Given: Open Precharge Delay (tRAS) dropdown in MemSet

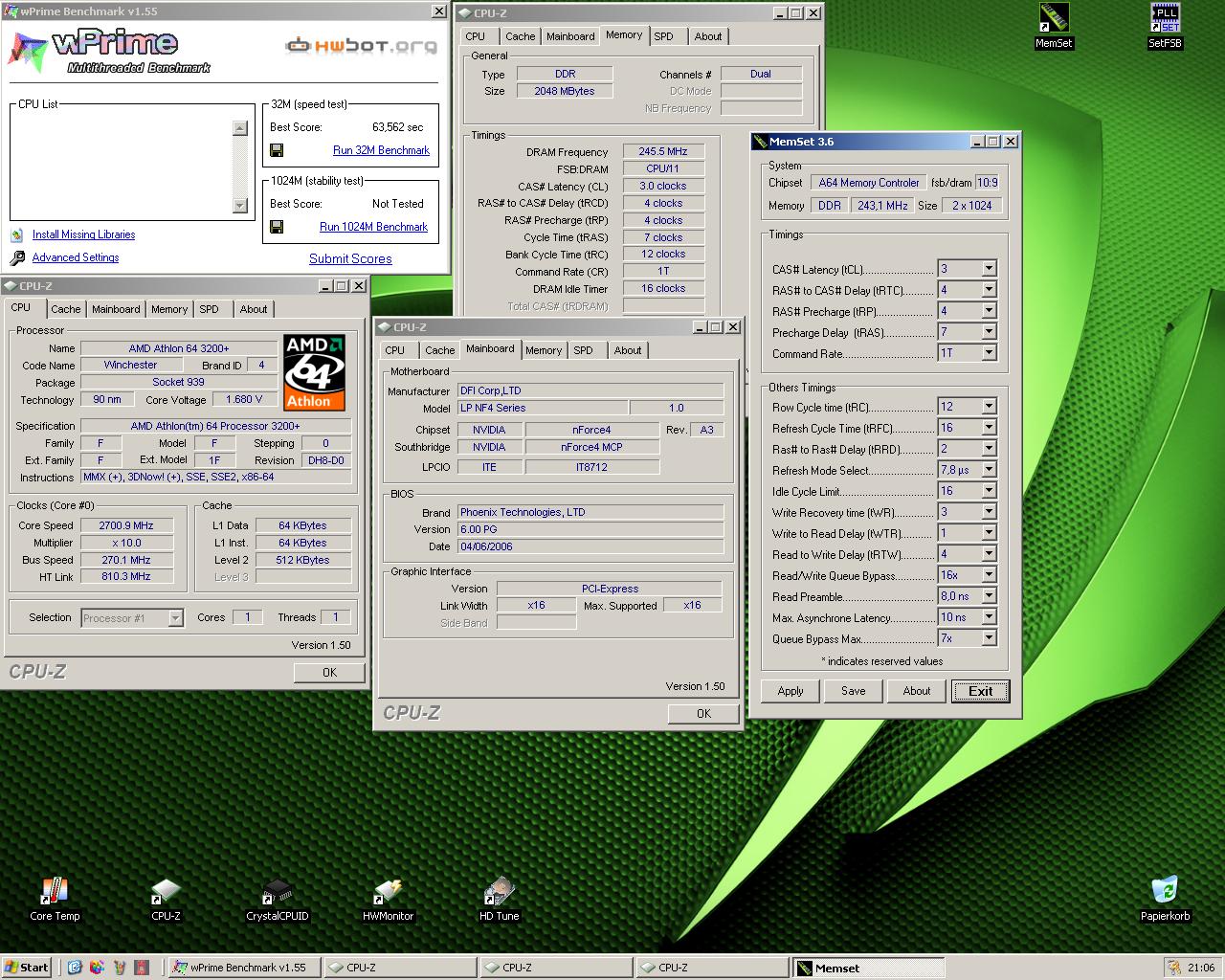Looking at the screenshot, I should point(989,332).
